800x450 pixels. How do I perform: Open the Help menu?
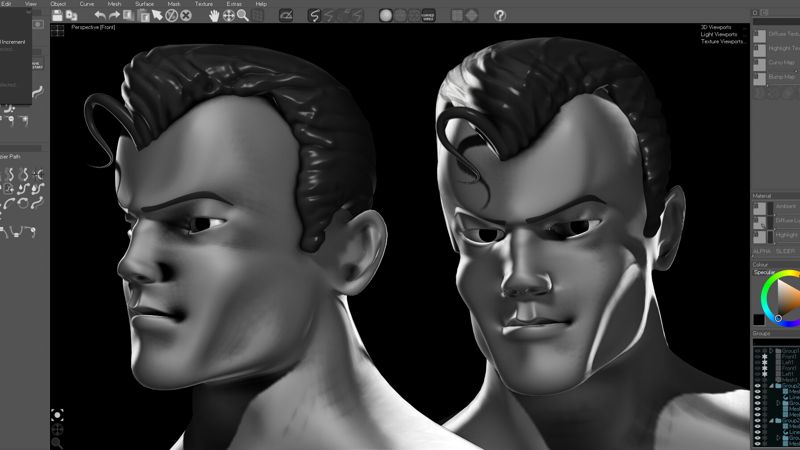261,4
